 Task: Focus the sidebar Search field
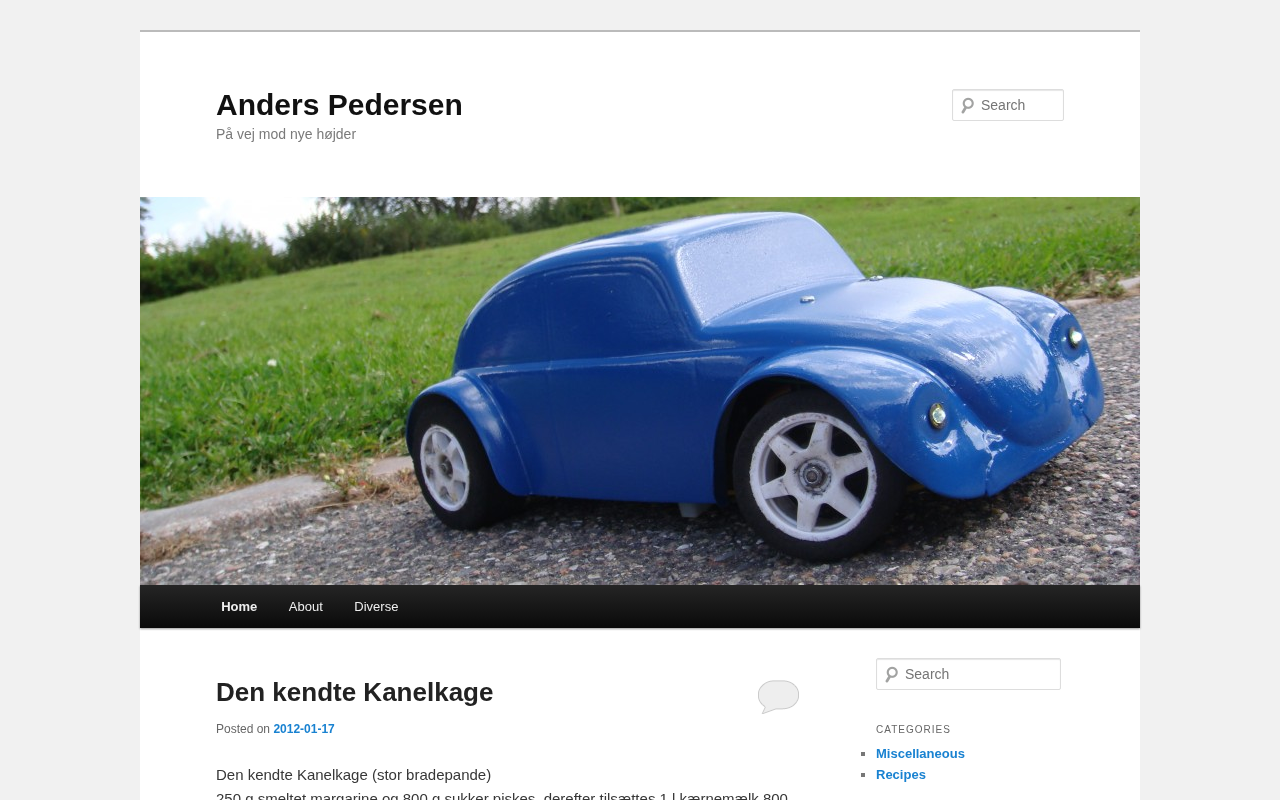coord(968,674)
